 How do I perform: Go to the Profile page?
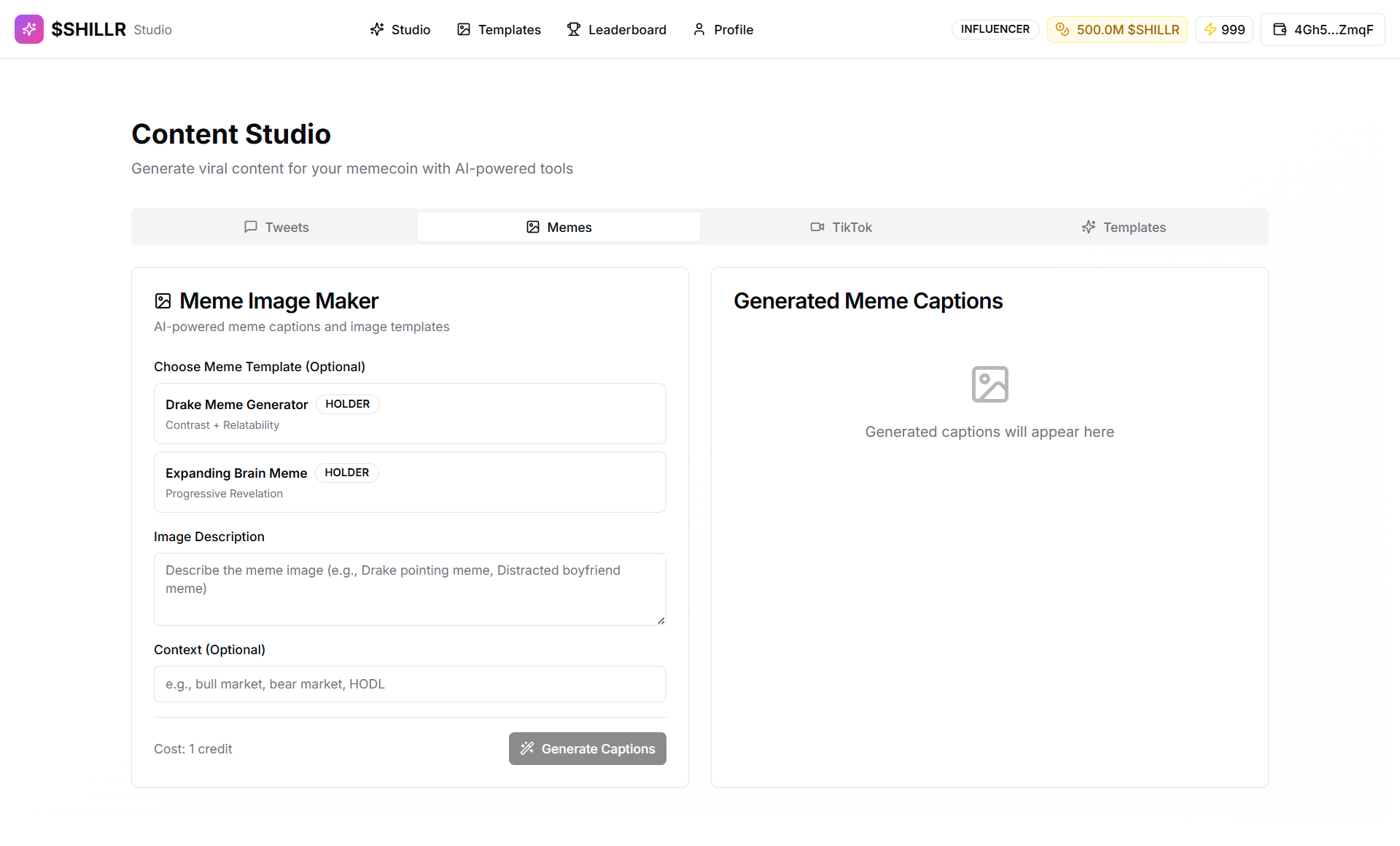pos(723,29)
